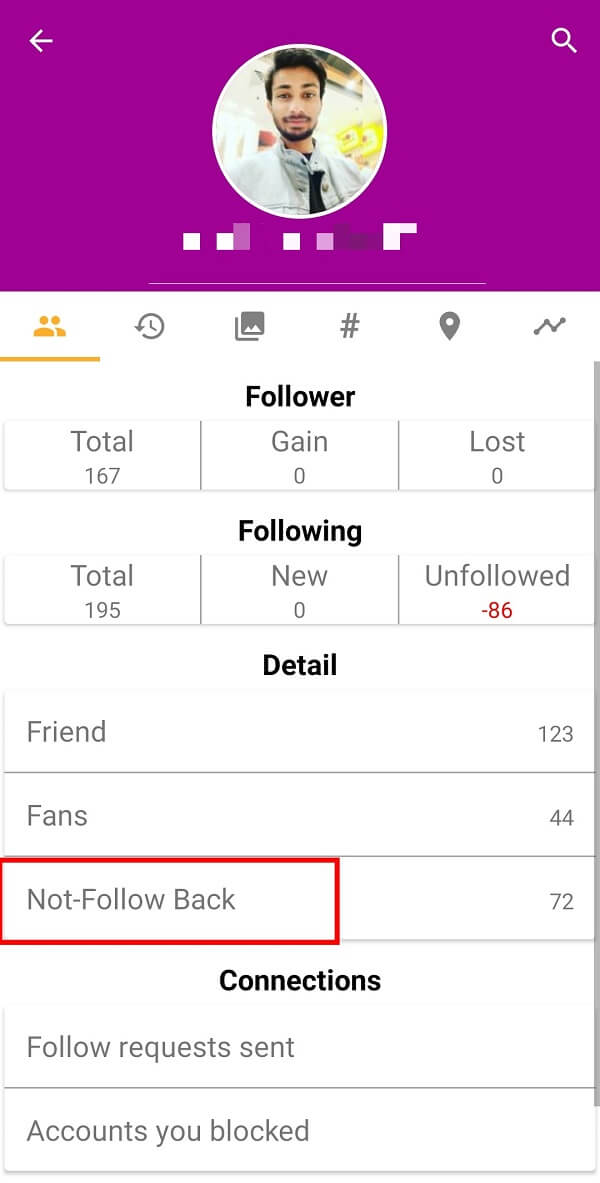View Follow requests sent
The image size is (600, 1183).
tap(300, 1047)
